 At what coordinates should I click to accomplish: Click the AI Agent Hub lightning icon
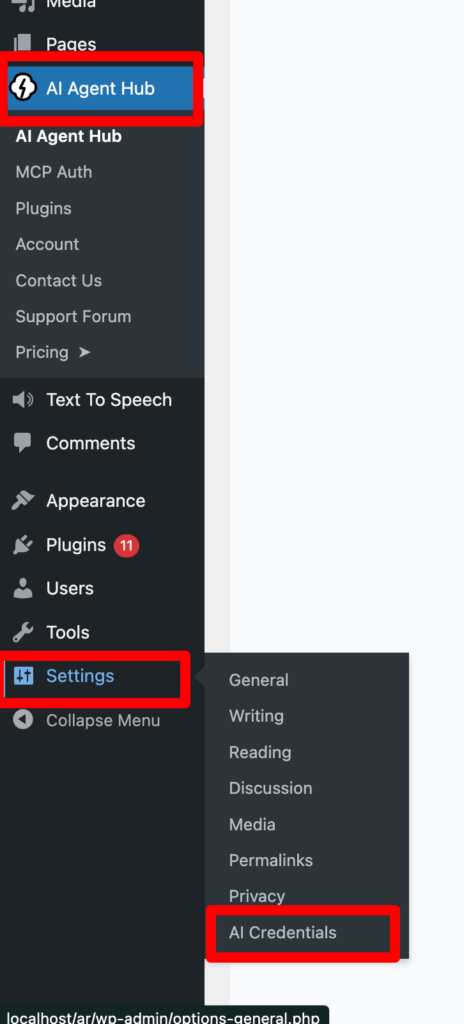pos(24,88)
